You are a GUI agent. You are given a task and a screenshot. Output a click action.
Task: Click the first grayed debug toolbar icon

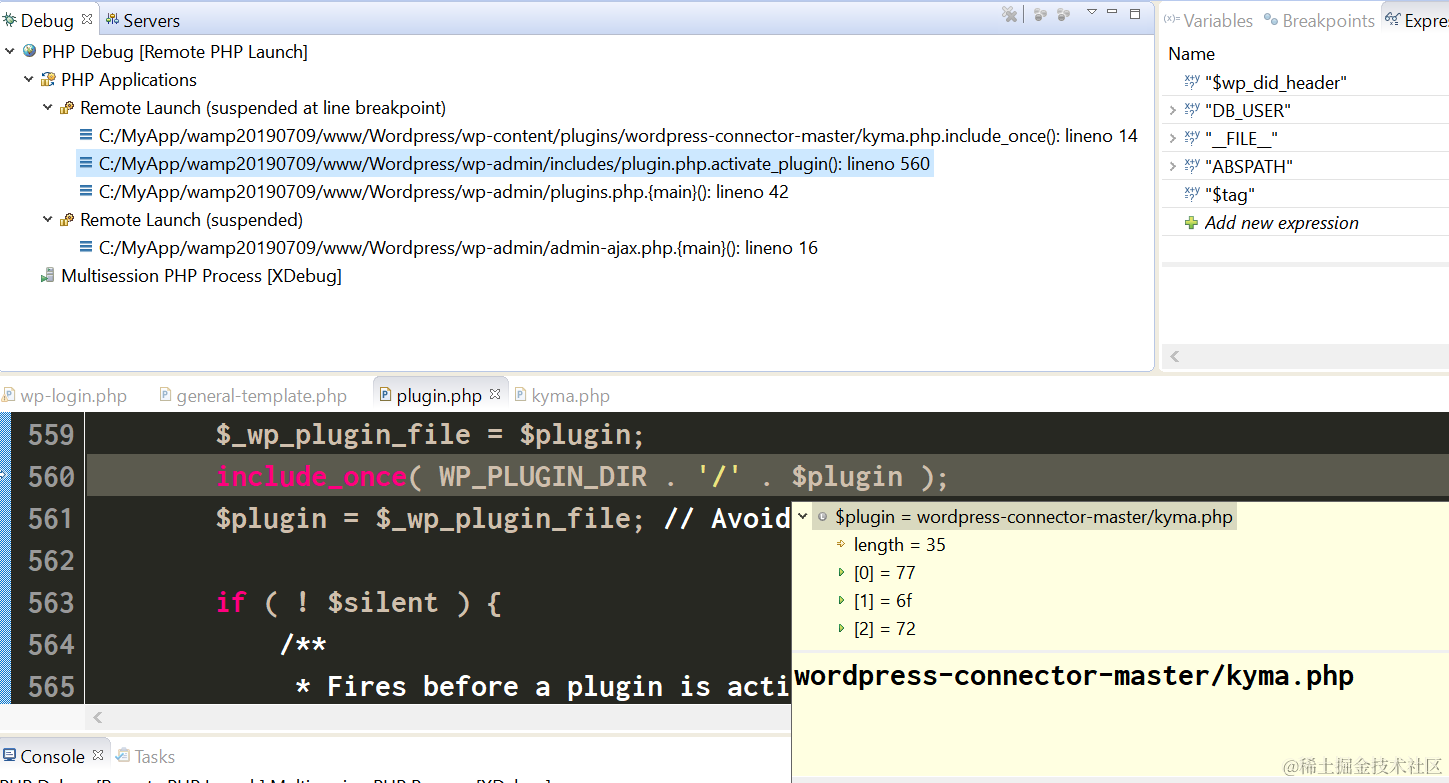1040,14
